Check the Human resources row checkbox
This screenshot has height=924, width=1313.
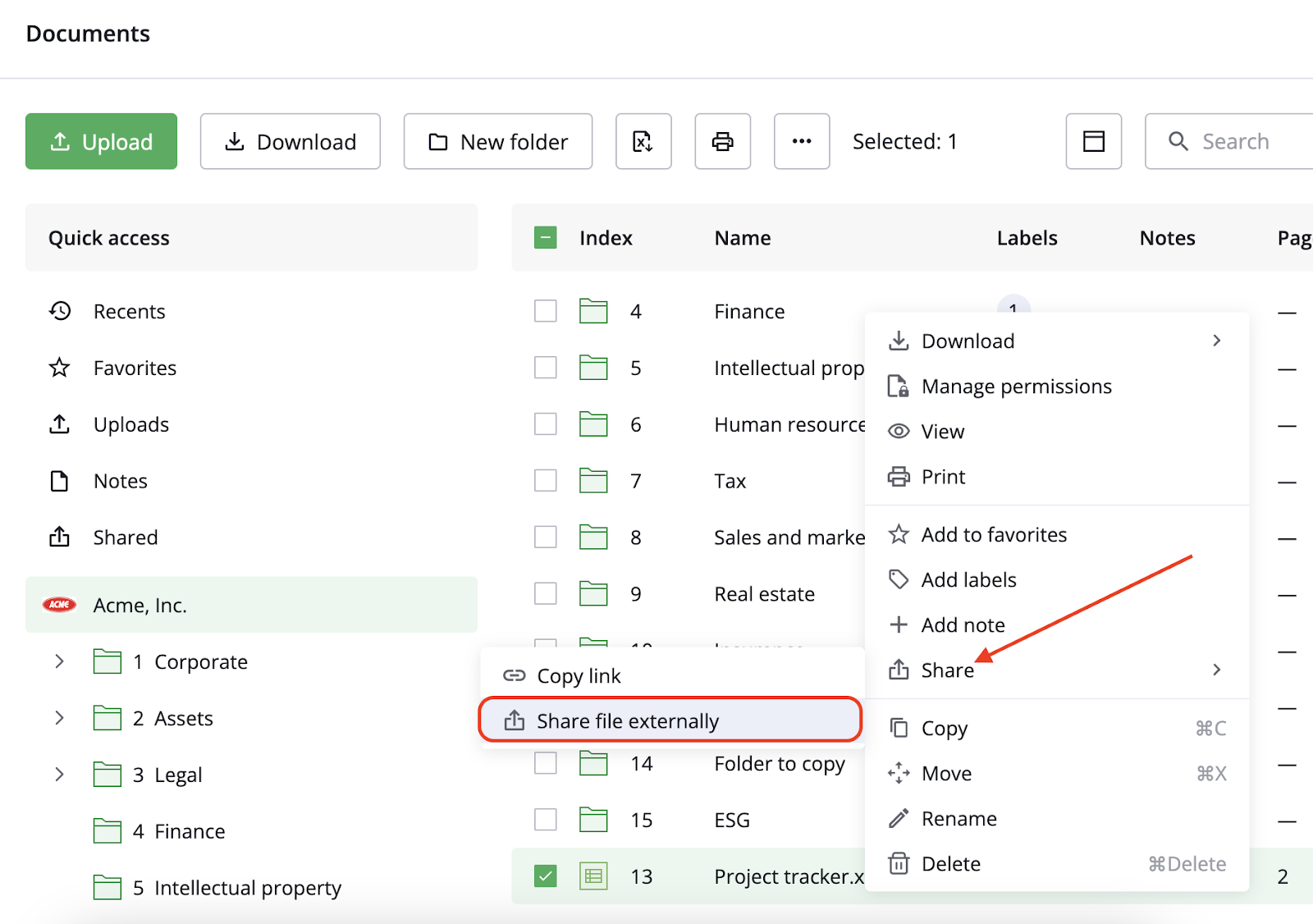(546, 424)
